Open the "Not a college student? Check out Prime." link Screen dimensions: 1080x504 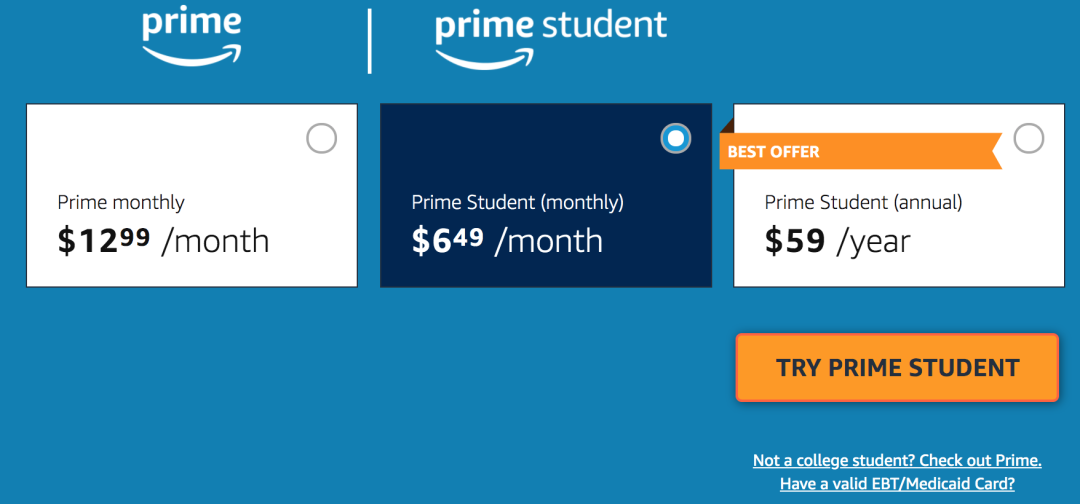897,461
